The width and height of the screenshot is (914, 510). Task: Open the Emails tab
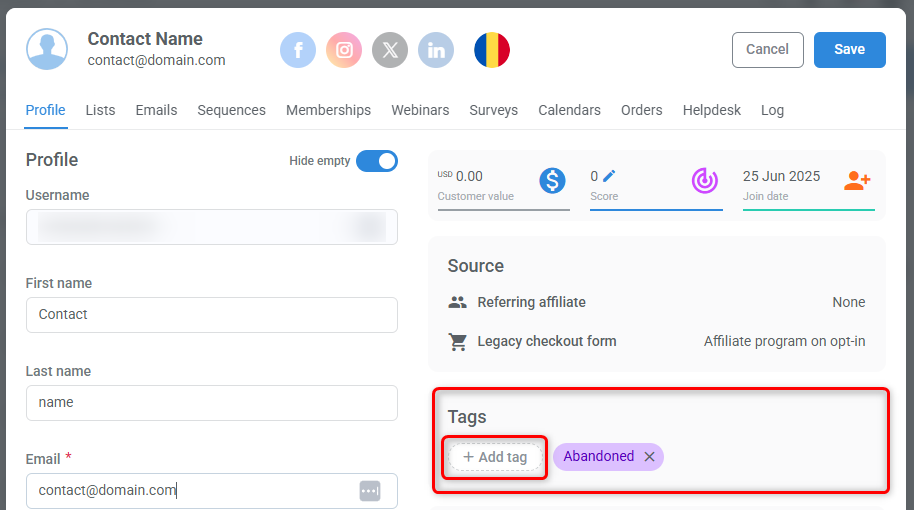click(156, 110)
